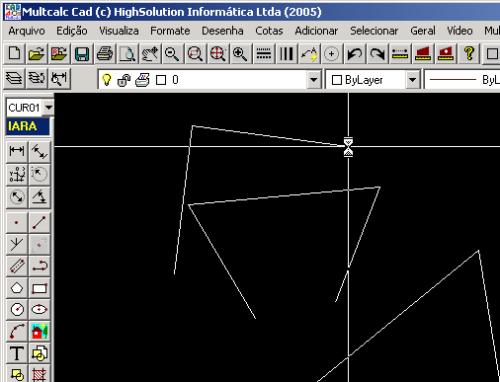The image size is (500, 382).
Task: Choose the Line drawing tool
Action: tap(39, 223)
